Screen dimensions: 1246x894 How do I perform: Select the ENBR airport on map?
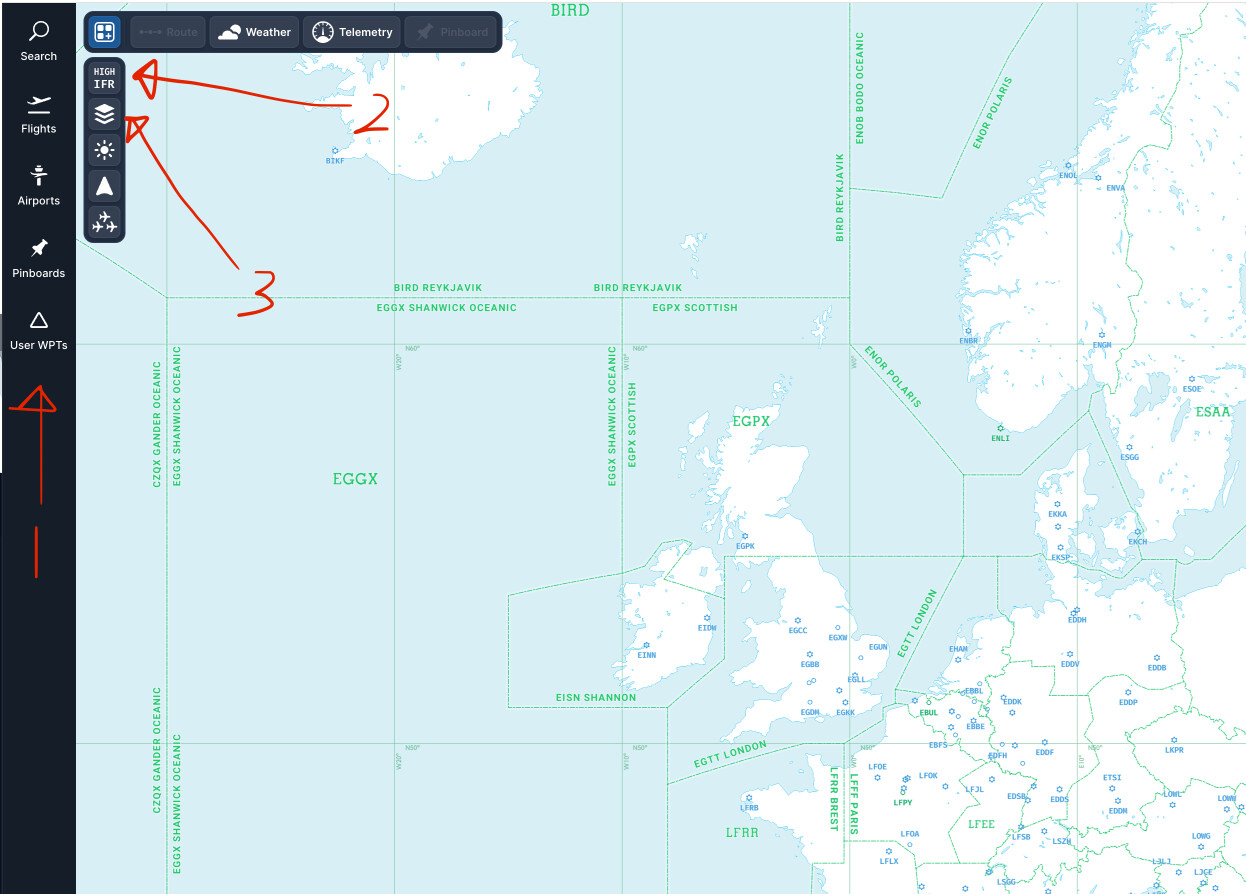pyautogui.click(x=969, y=332)
